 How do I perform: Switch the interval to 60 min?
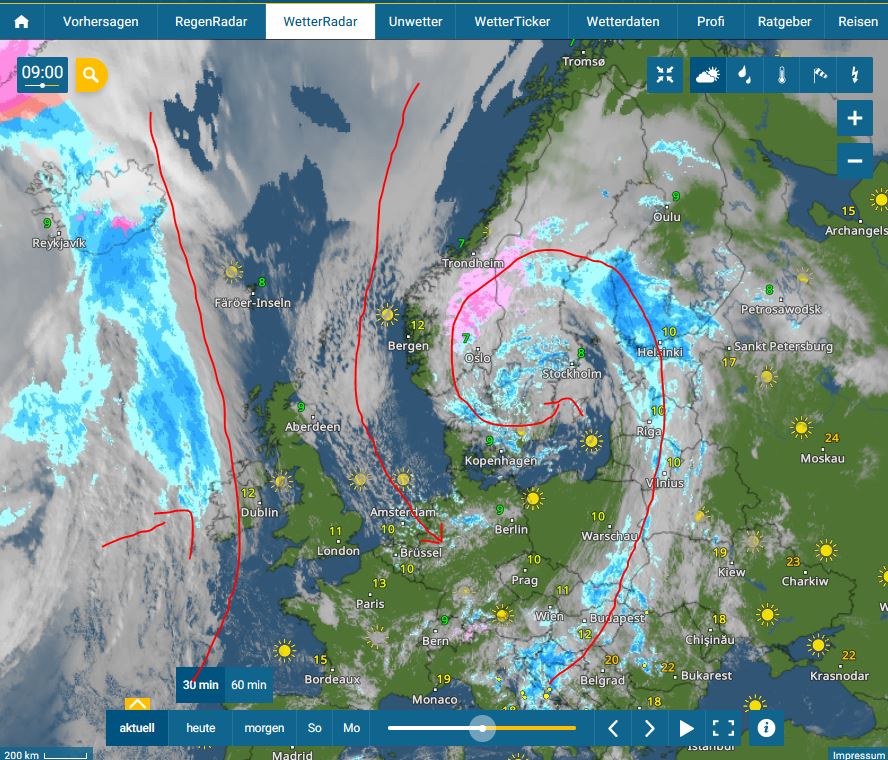249,685
